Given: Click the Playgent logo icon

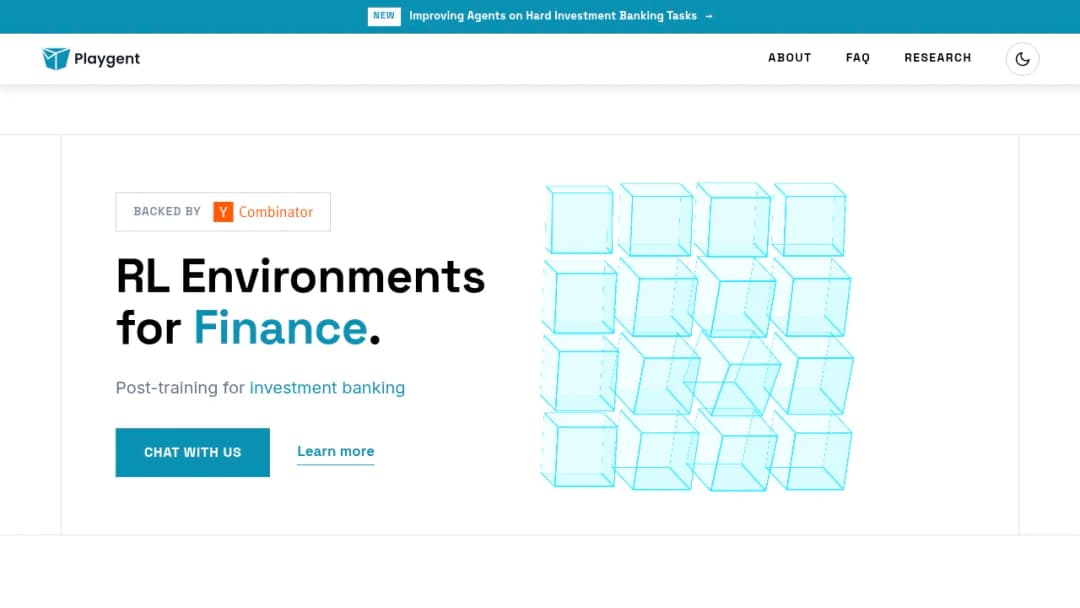Looking at the screenshot, I should click(56, 59).
